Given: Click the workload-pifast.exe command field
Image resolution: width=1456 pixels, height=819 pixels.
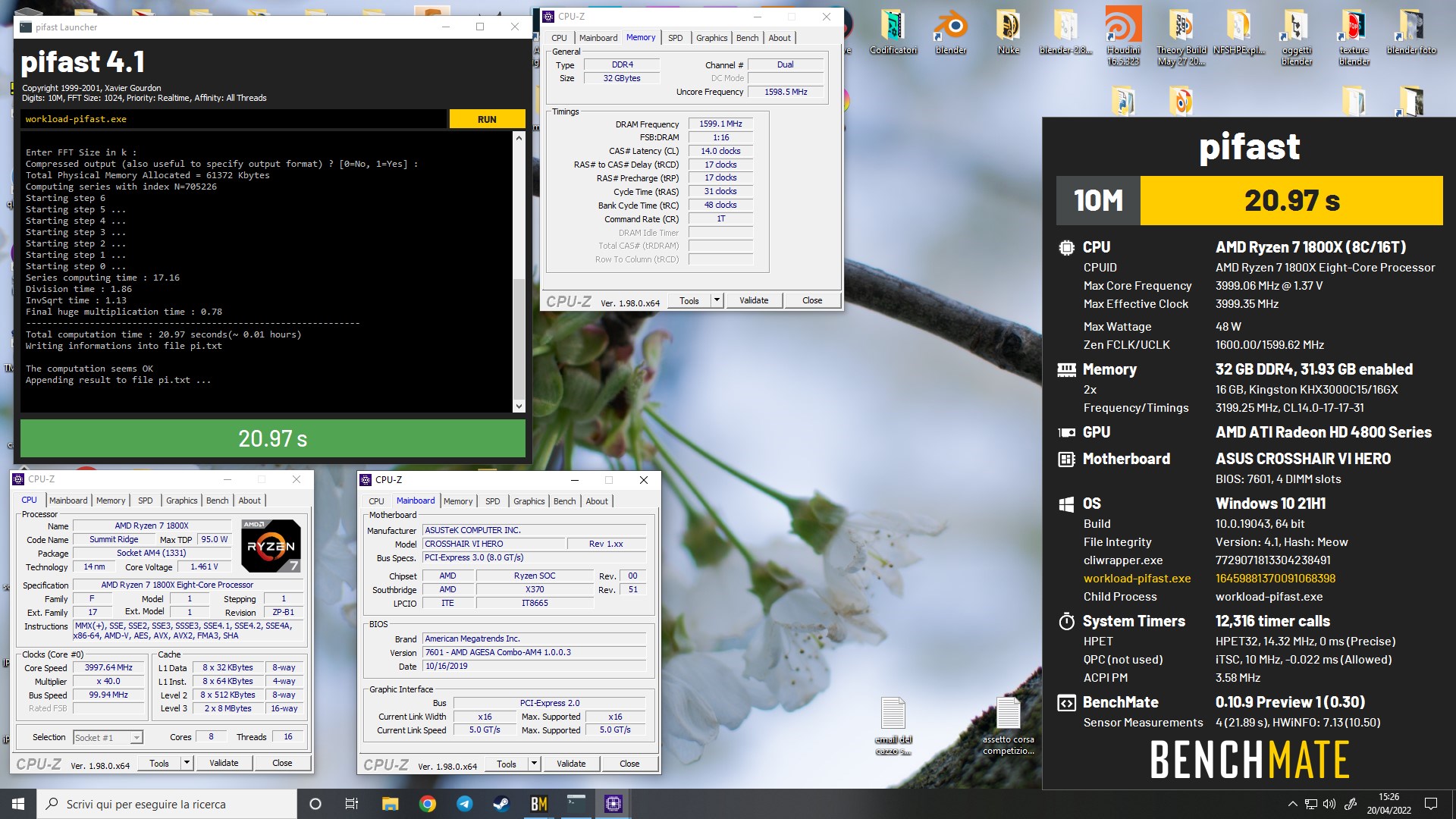Looking at the screenshot, I should (x=234, y=119).
